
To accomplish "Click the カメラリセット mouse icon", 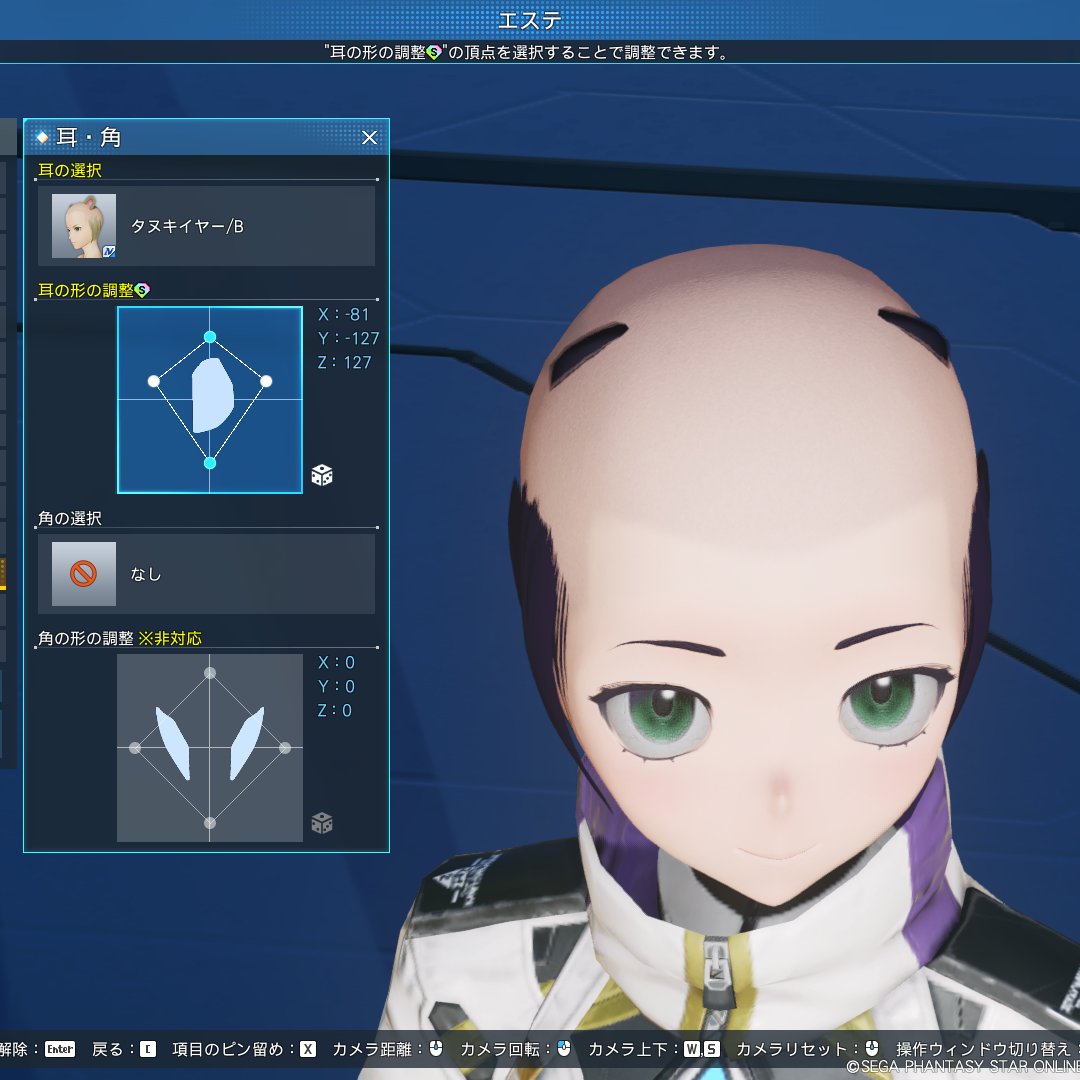I will coord(872,1048).
